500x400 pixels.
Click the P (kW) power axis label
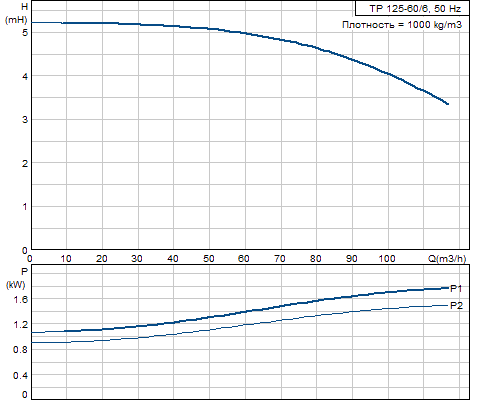16,279
